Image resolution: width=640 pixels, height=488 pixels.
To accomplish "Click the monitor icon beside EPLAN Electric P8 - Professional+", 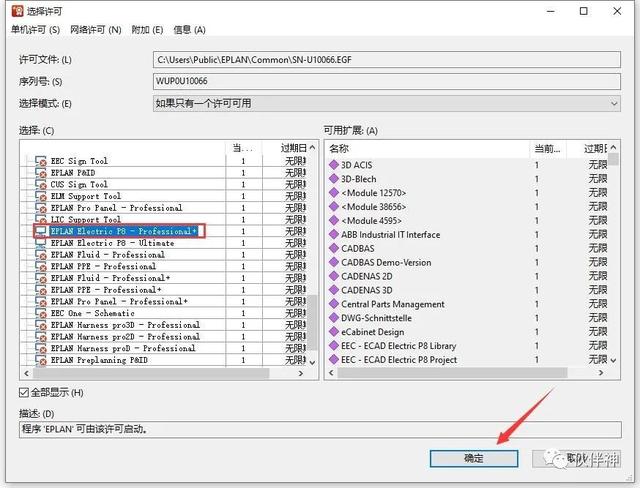I will click(x=41, y=231).
